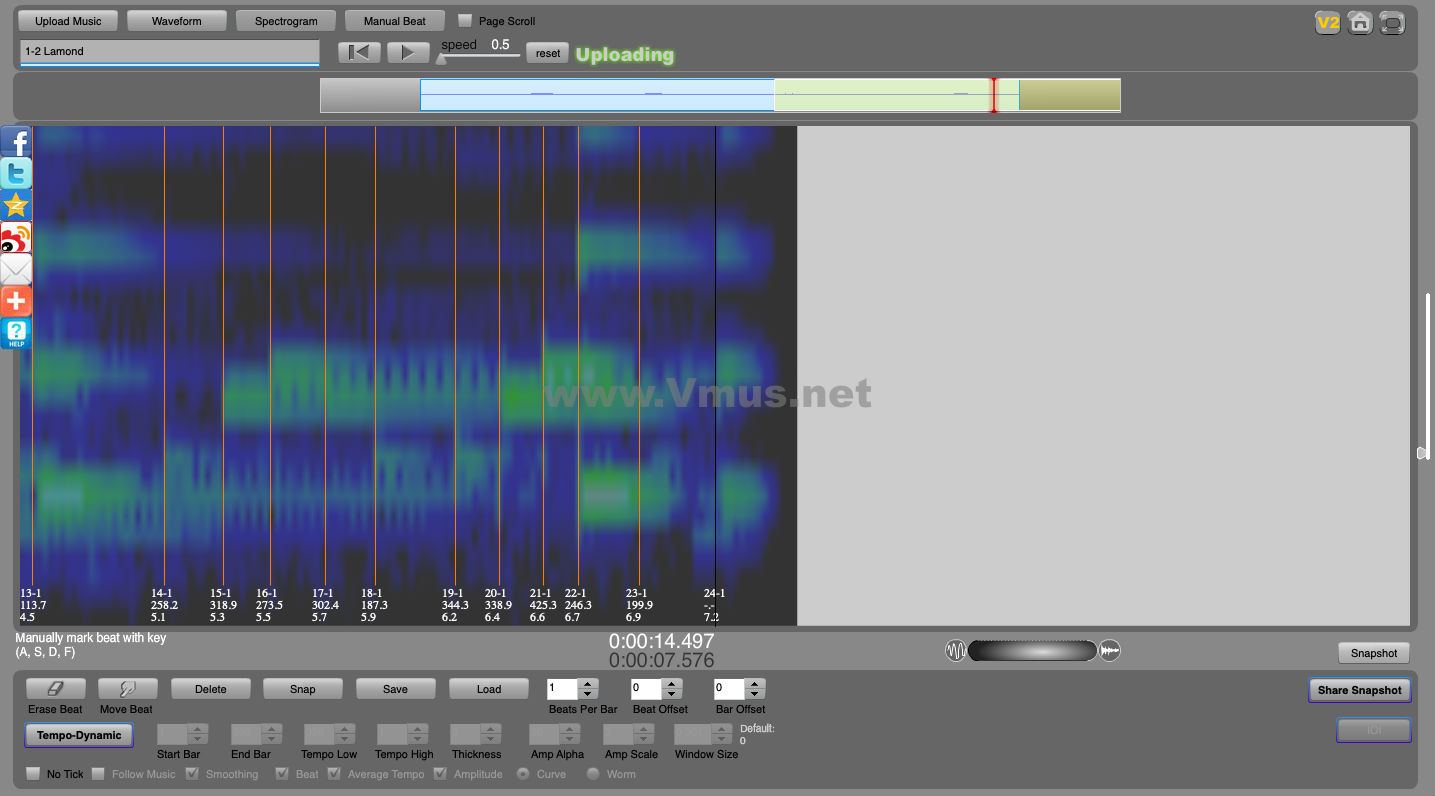Go to the home page icon
The image size is (1435, 796).
1359,22
